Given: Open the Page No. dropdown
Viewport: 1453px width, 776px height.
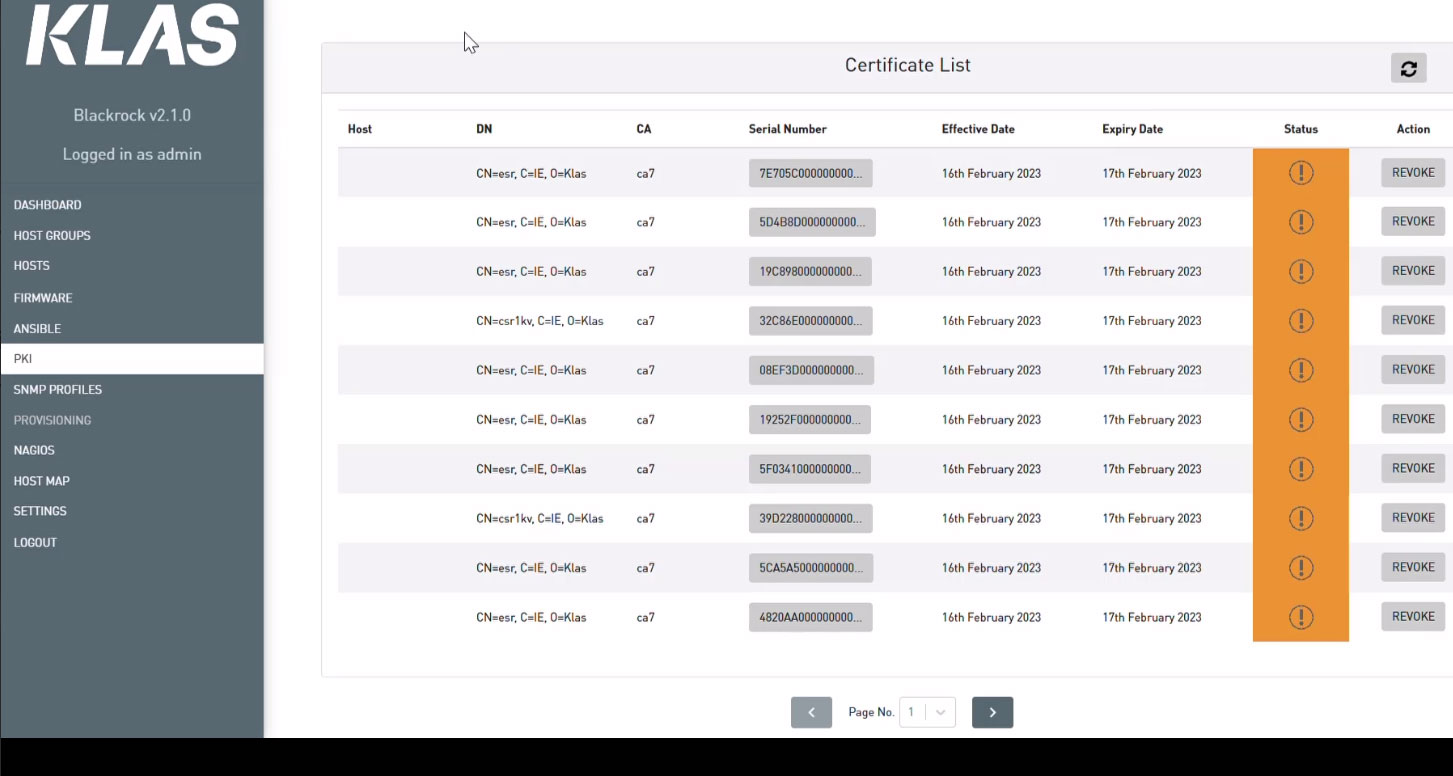Looking at the screenshot, I should [x=927, y=712].
